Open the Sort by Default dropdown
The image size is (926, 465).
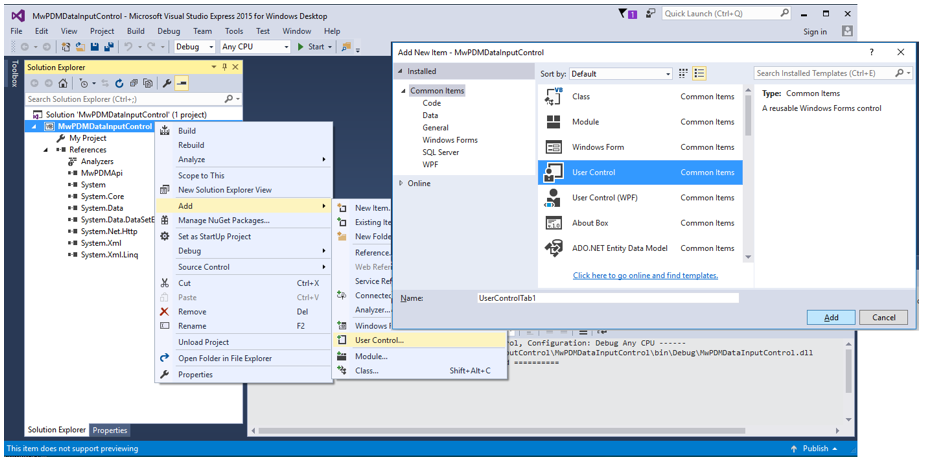621,74
